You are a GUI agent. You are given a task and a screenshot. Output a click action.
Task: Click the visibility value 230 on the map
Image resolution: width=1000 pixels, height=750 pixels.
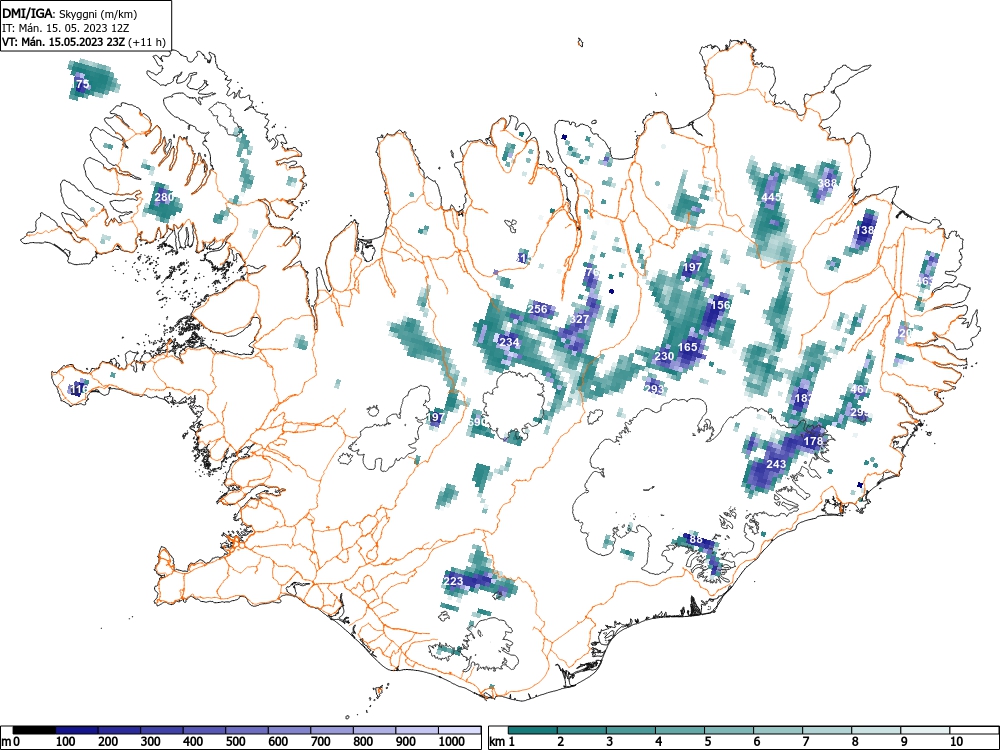664,356
